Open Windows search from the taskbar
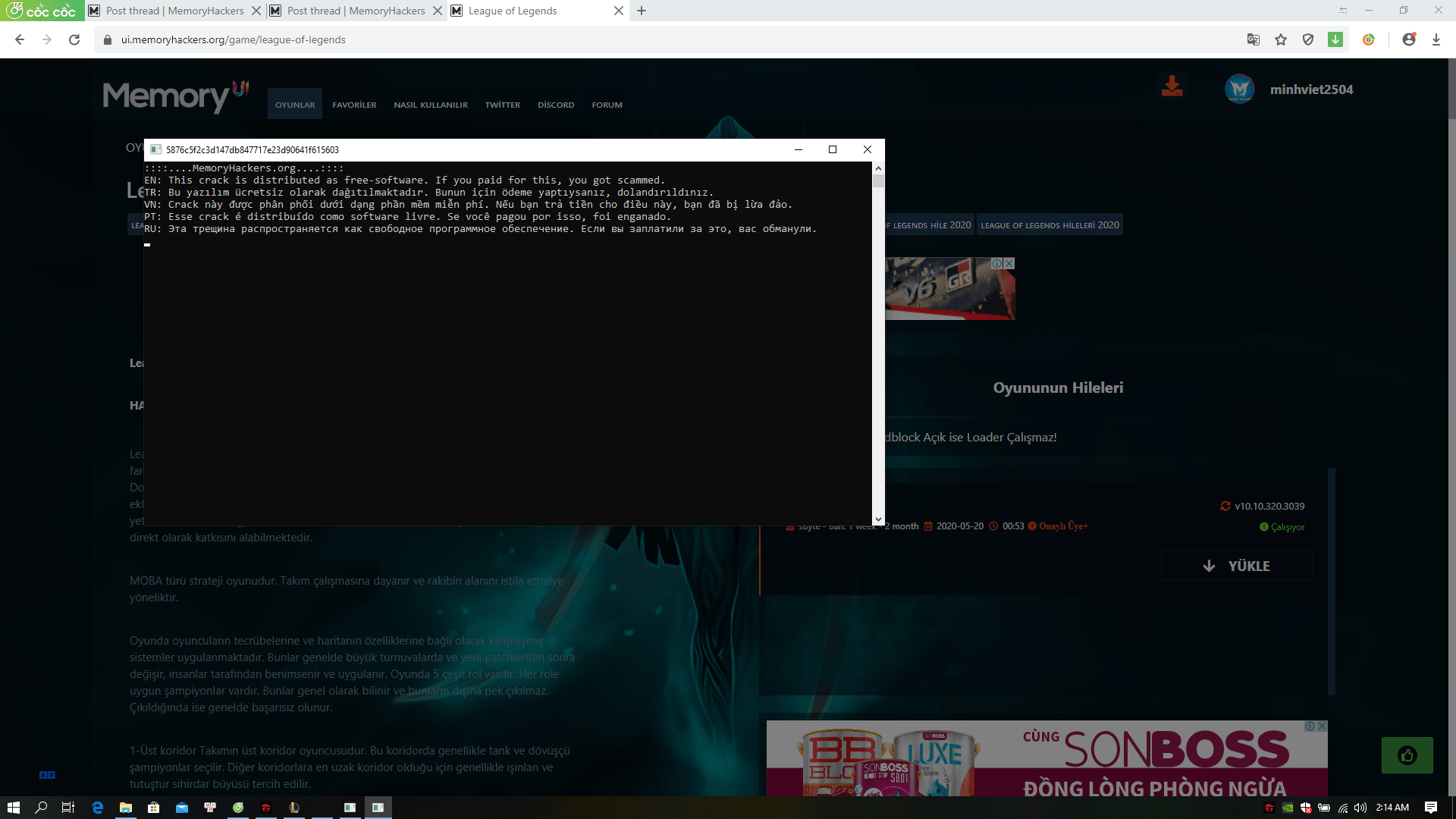This screenshot has width=1456, height=819. click(x=41, y=808)
